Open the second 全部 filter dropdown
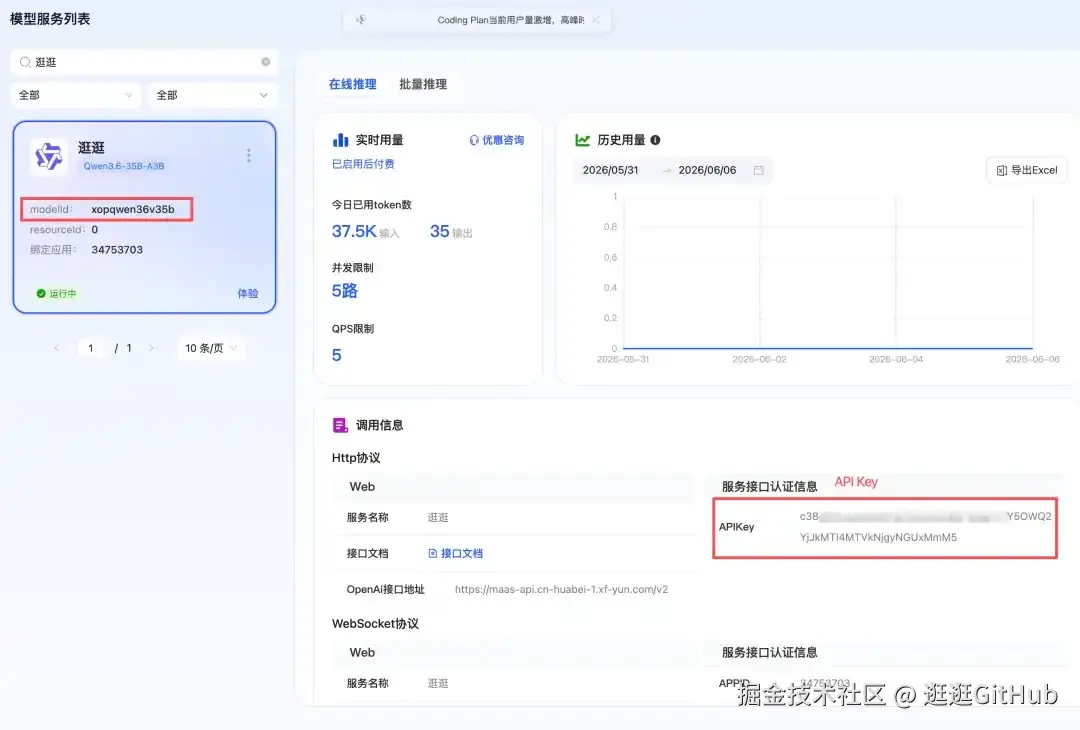Image resolution: width=1080 pixels, height=730 pixels. coord(212,95)
